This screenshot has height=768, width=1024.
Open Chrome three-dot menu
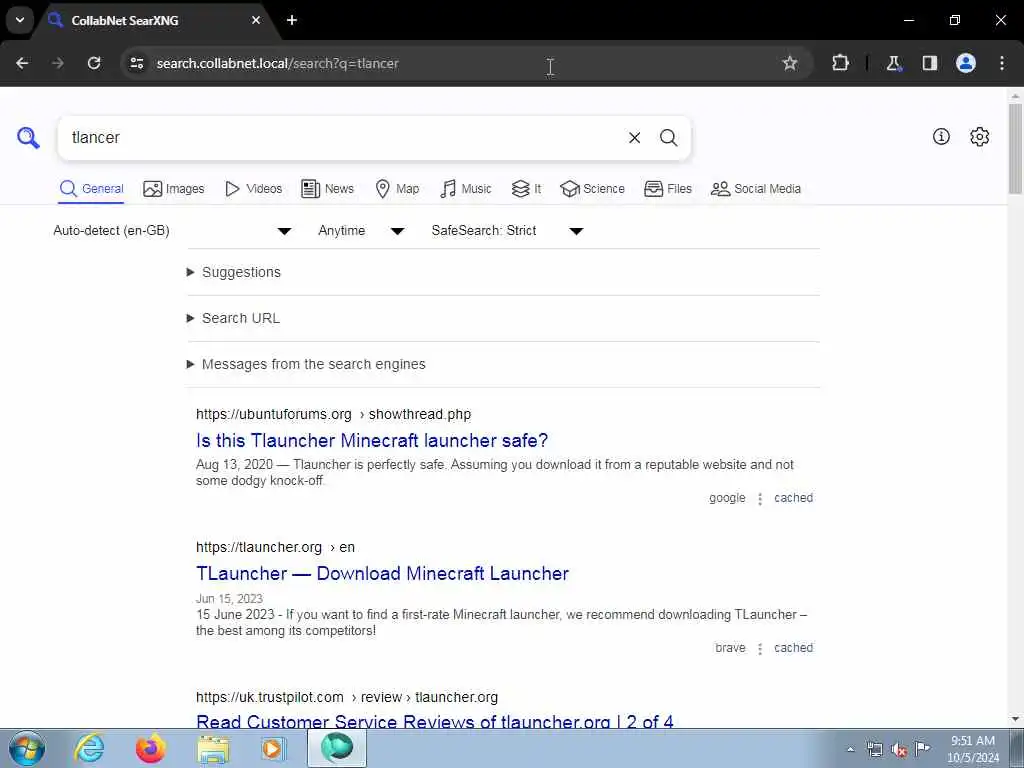pyautogui.click(x=1002, y=63)
